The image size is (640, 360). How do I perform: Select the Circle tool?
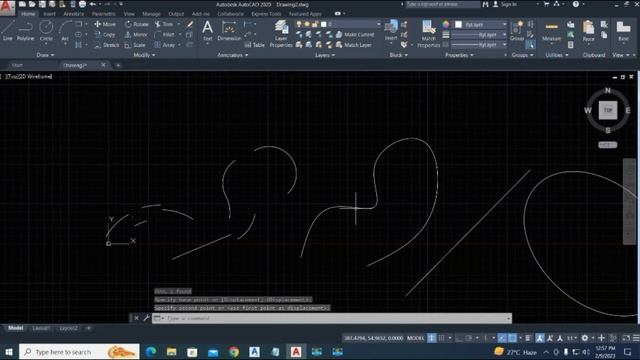click(46, 31)
